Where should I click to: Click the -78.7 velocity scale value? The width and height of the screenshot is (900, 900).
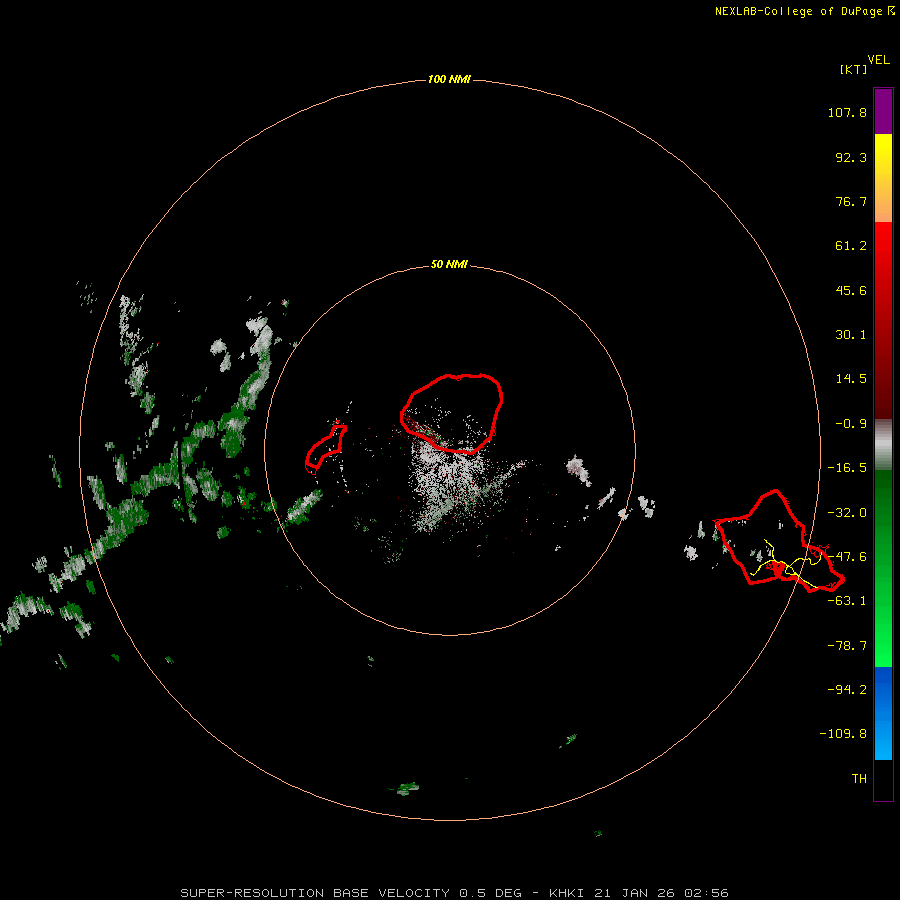[x=847, y=646]
